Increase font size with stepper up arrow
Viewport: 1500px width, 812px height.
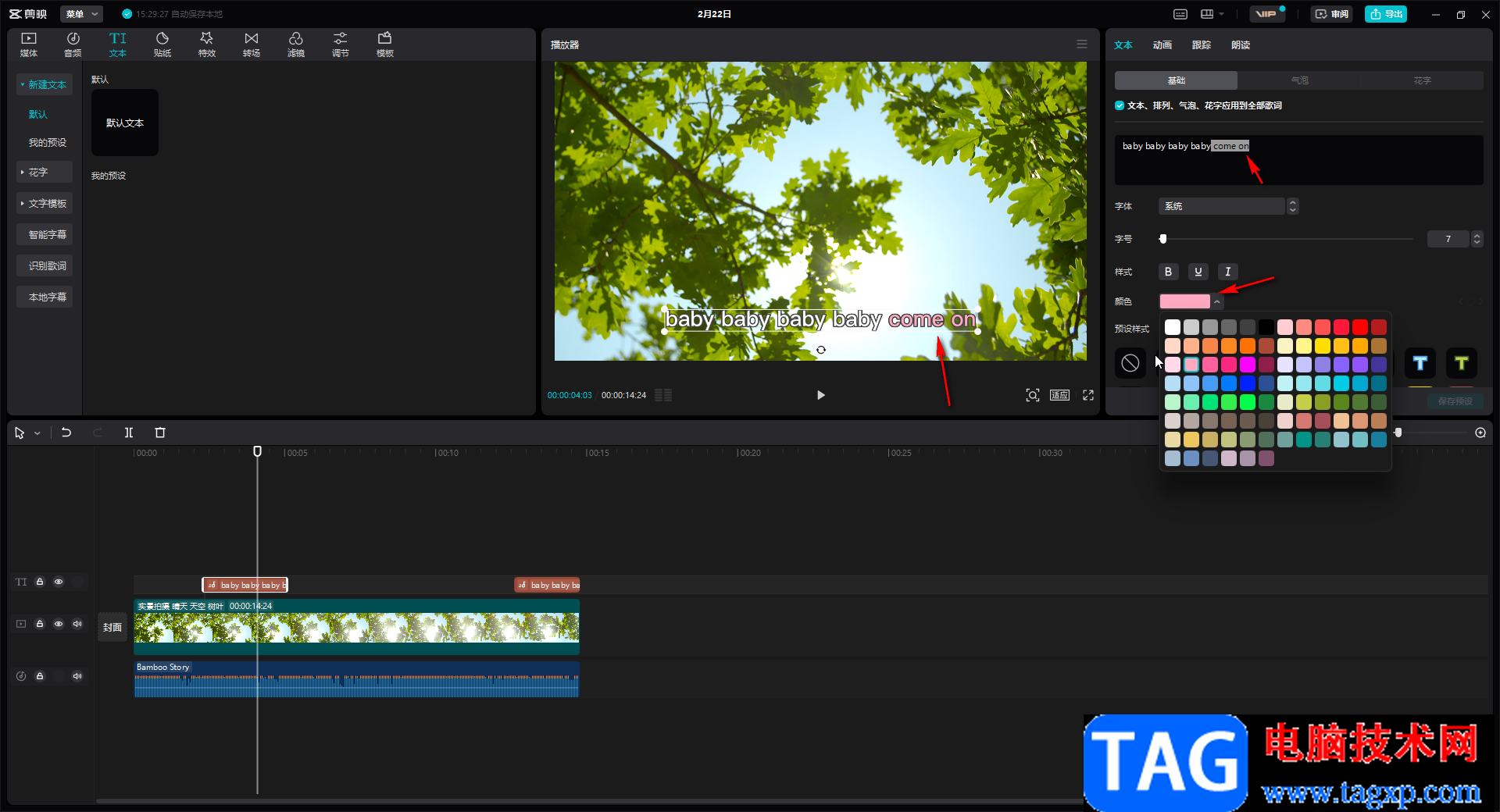point(1477,235)
